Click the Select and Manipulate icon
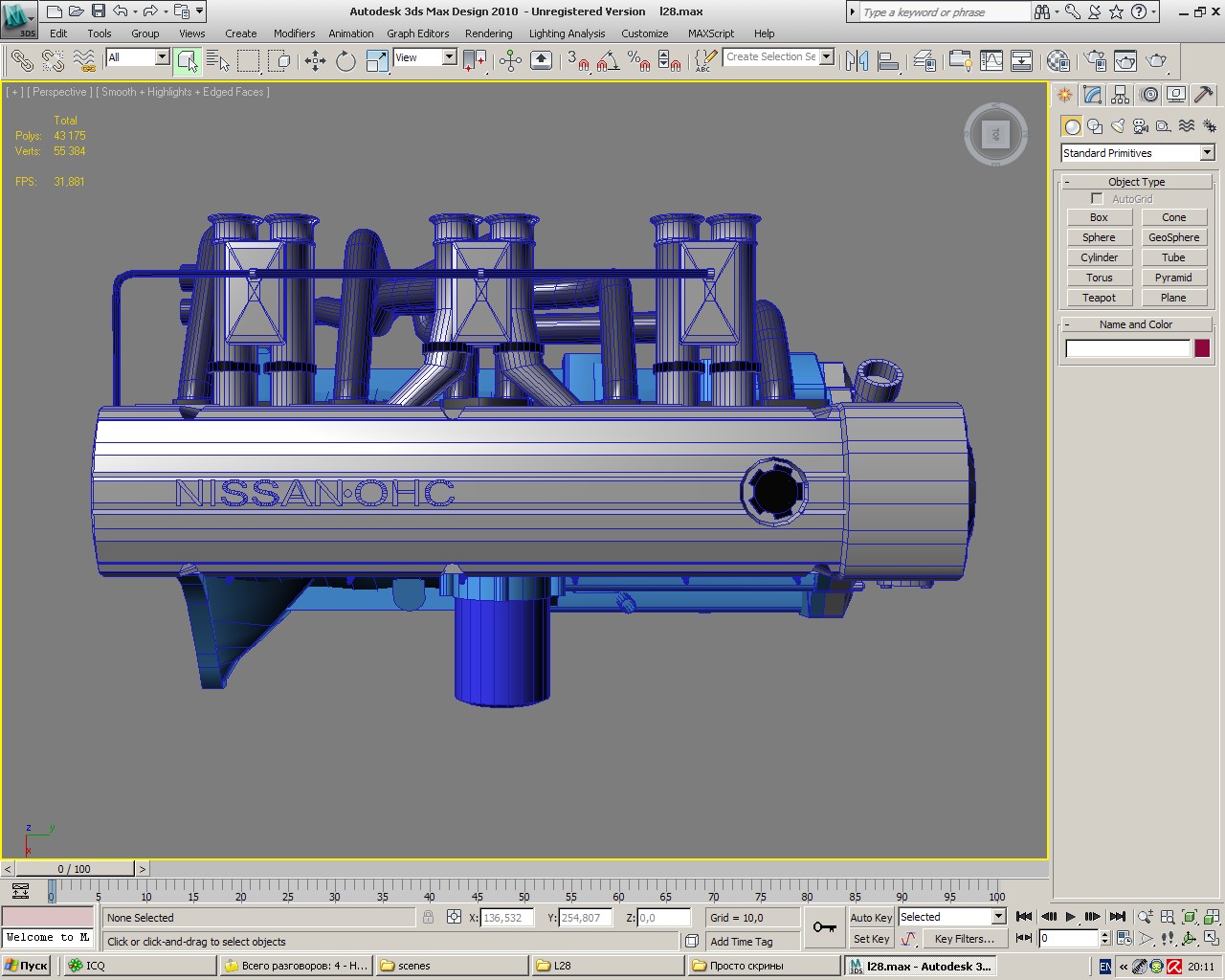The image size is (1225, 980). pos(510,61)
